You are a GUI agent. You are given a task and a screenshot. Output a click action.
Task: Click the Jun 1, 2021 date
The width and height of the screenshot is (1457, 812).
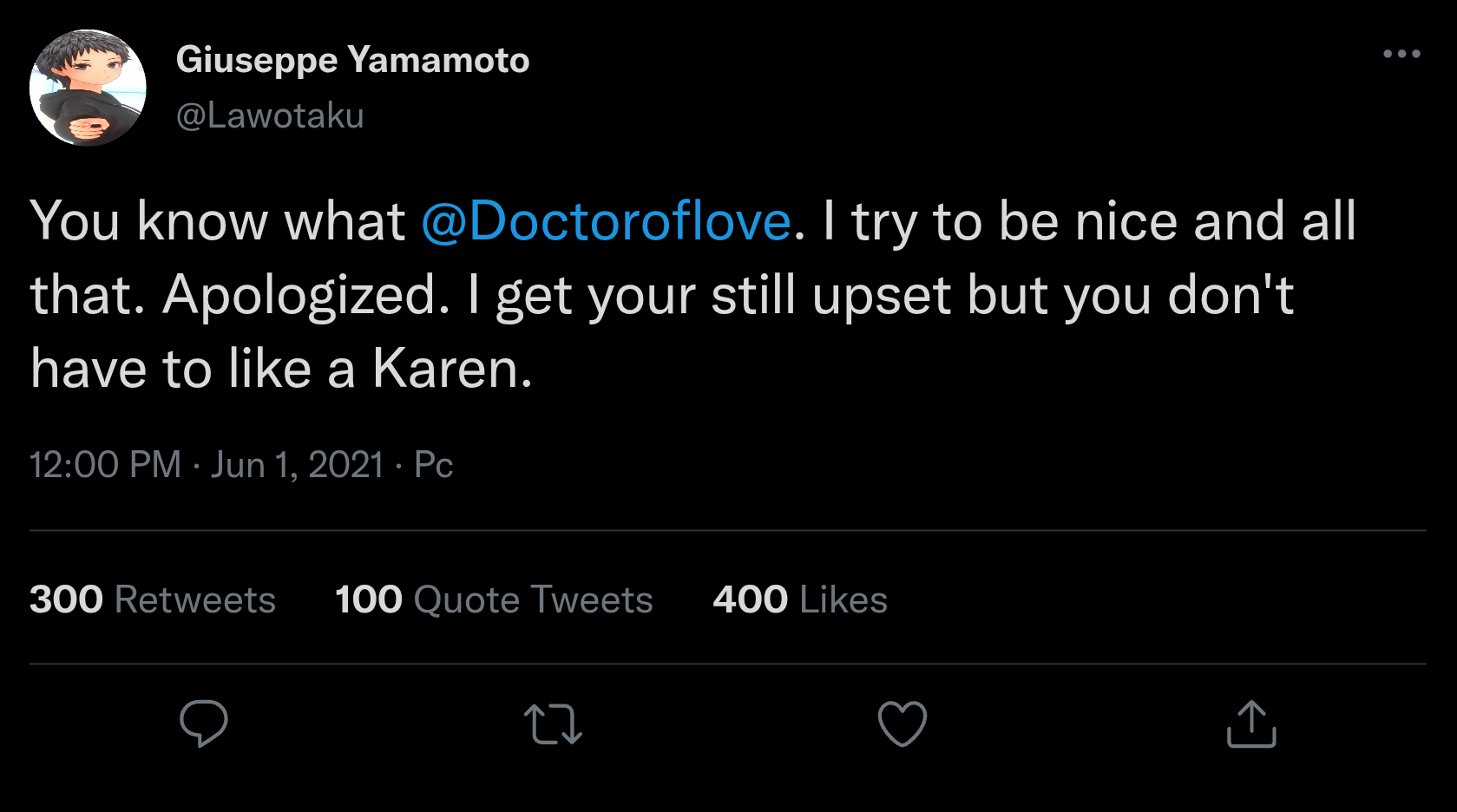297,465
